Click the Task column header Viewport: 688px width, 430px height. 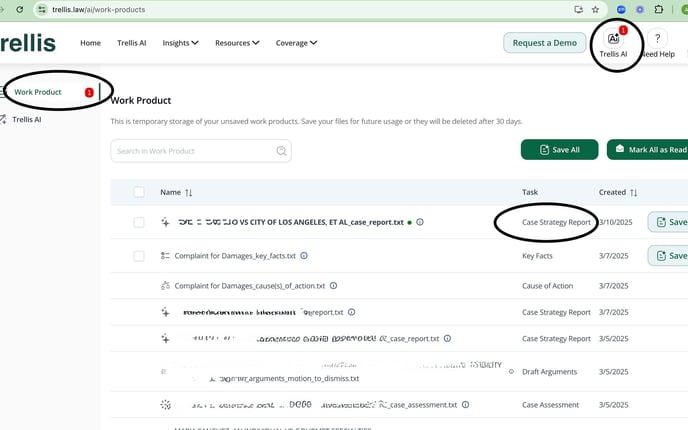click(x=530, y=192)
